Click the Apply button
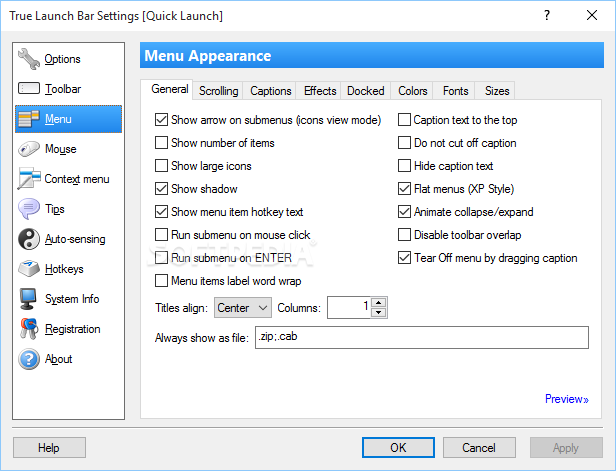The image size is (616, 471). tap(566, 447)
